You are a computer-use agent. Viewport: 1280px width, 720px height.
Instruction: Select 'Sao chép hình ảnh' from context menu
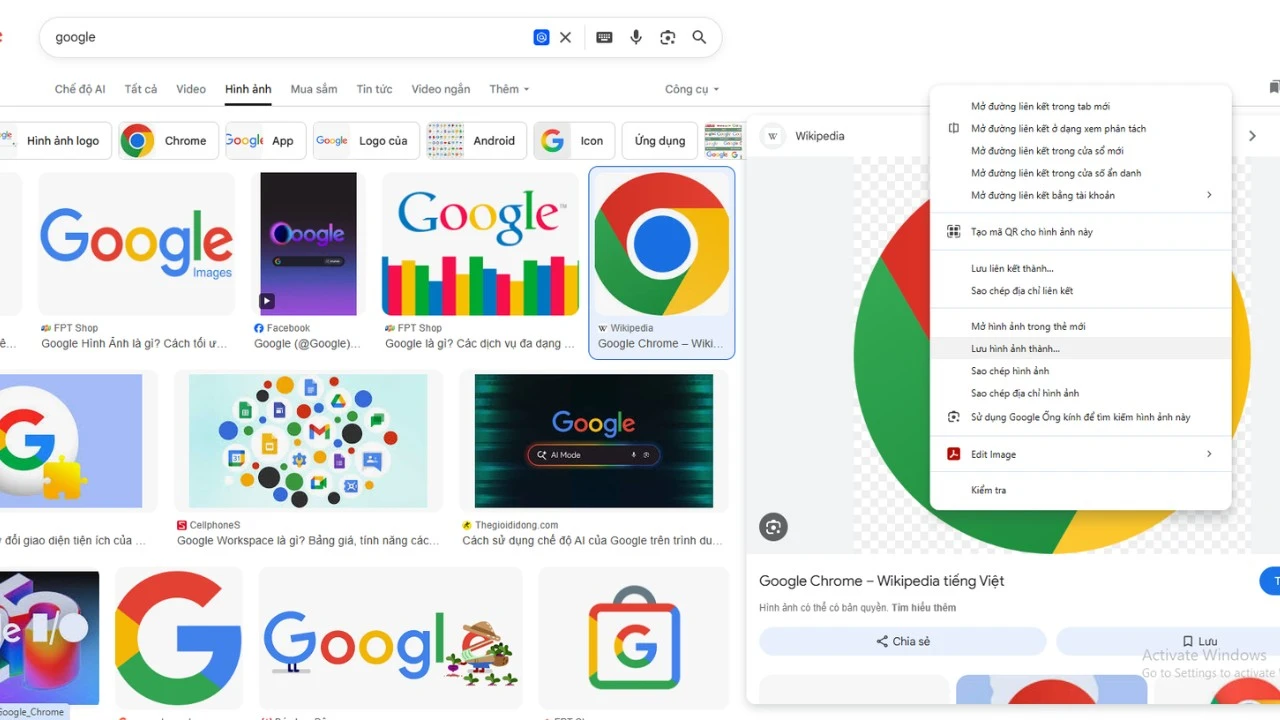[x=1010, y=370]
